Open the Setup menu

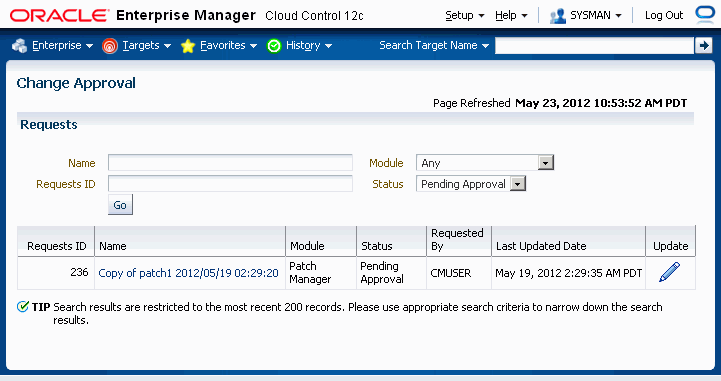pyautogui.click(x=464, y=16)
